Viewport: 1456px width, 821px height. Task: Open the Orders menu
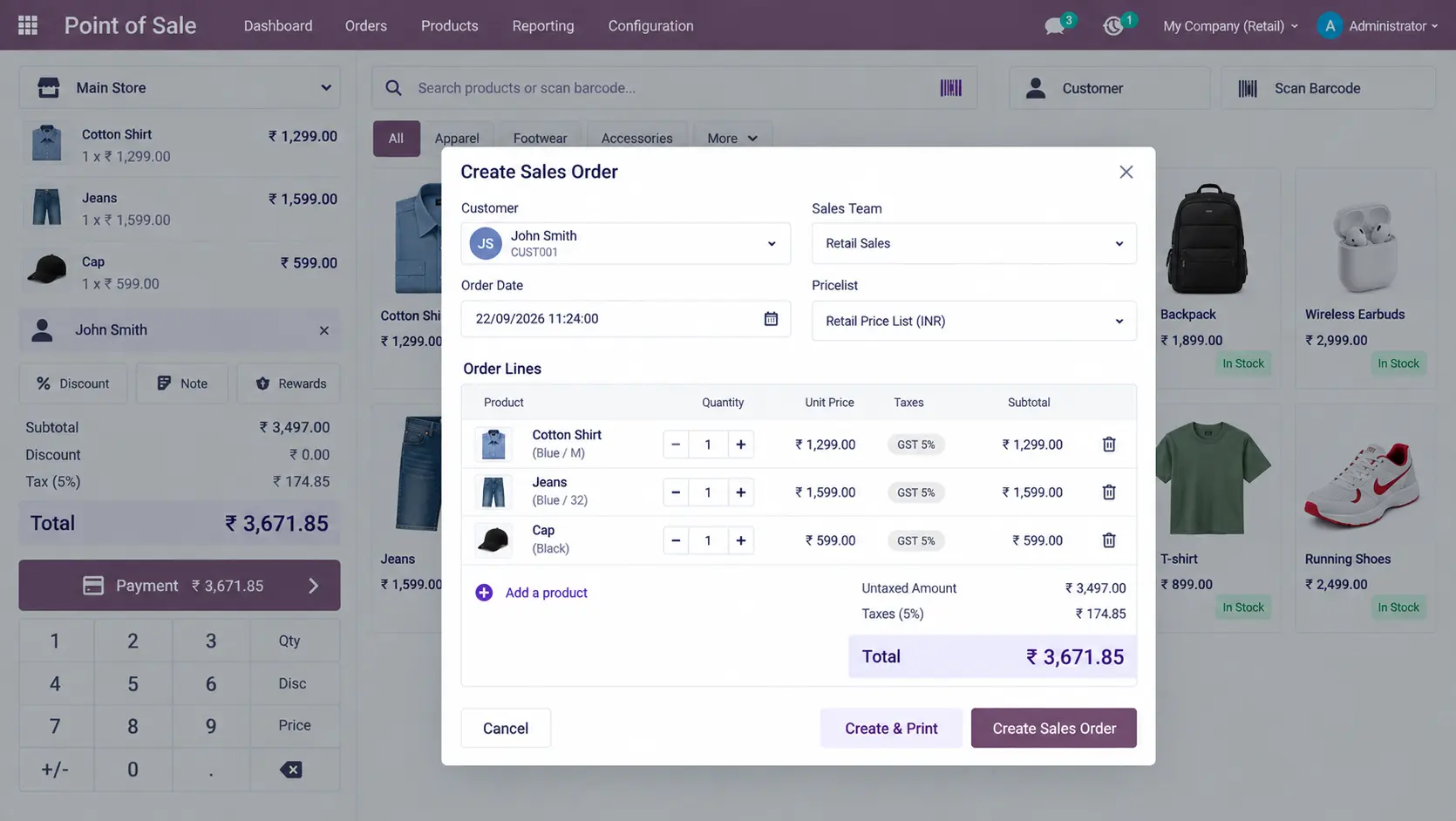[366, 26]
